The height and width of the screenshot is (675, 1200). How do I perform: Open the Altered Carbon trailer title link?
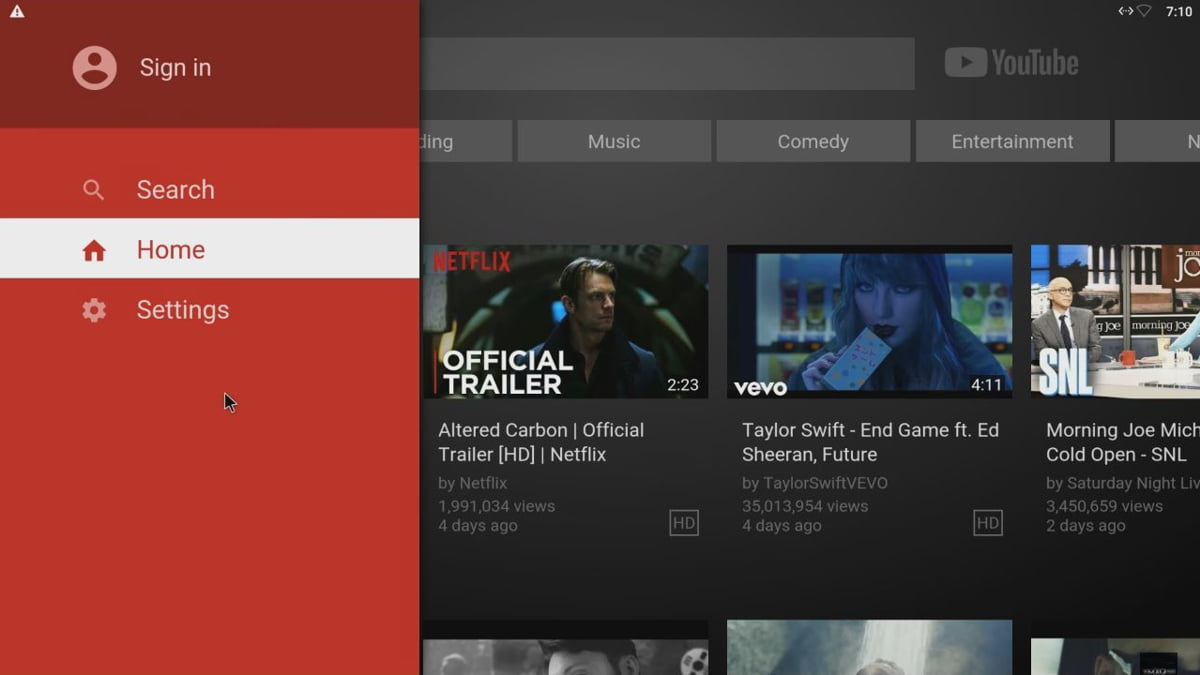tap(540, 441)
